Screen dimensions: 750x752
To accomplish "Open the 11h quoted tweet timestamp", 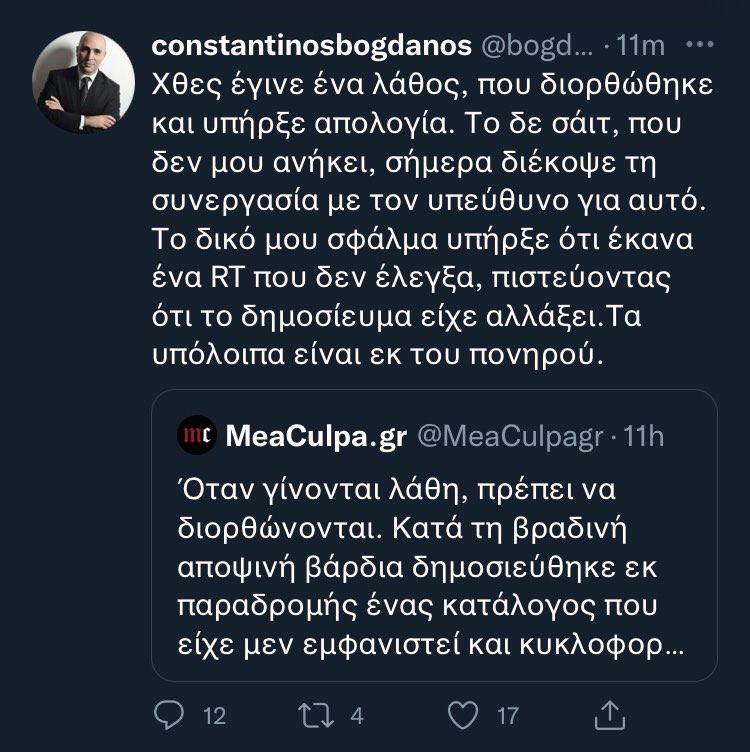I will (643, 435).
